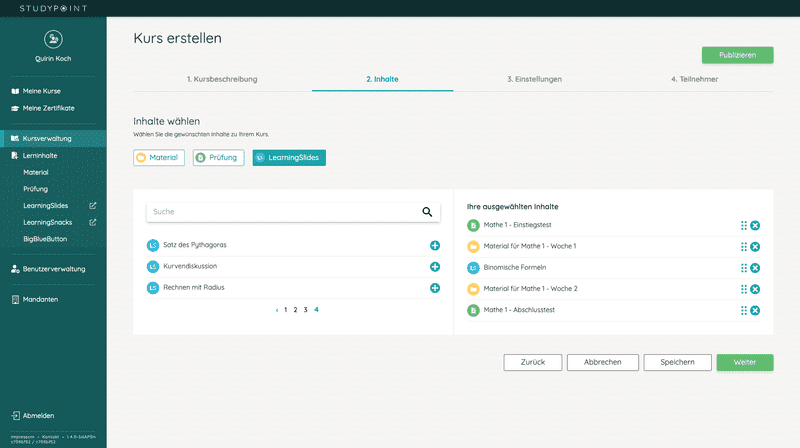Remove Mathe 1 - Einstiegstest from selection
The image size is (800, 448).
[x=755, y=226]
